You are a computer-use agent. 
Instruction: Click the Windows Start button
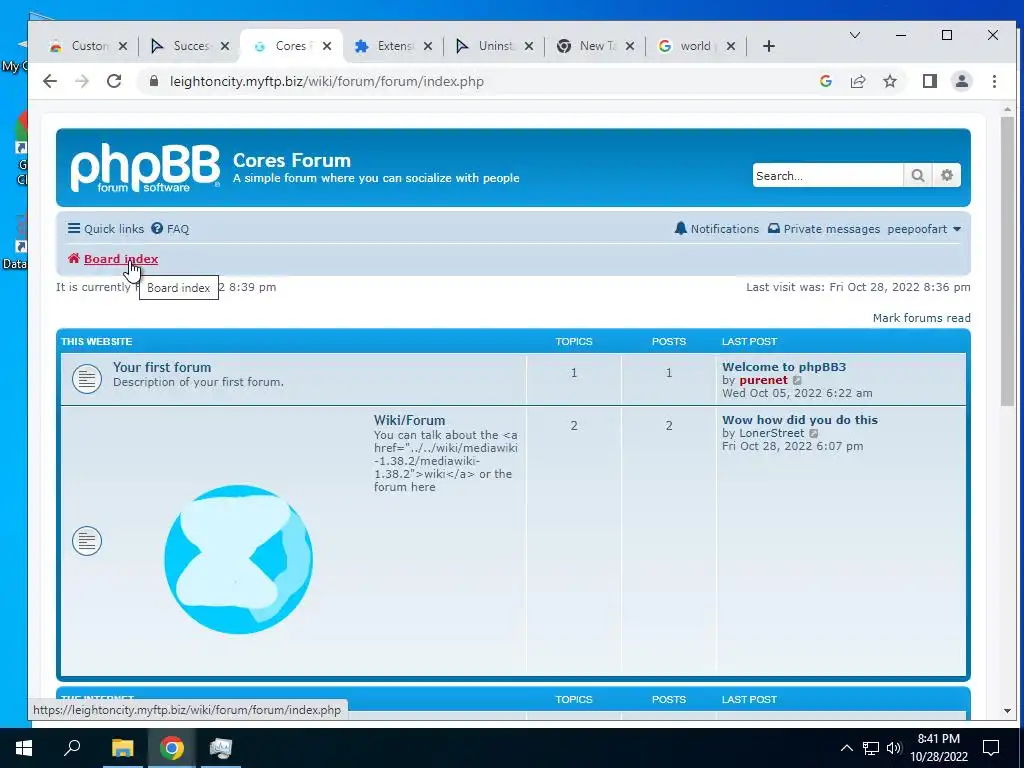click(x=24, y=748)
